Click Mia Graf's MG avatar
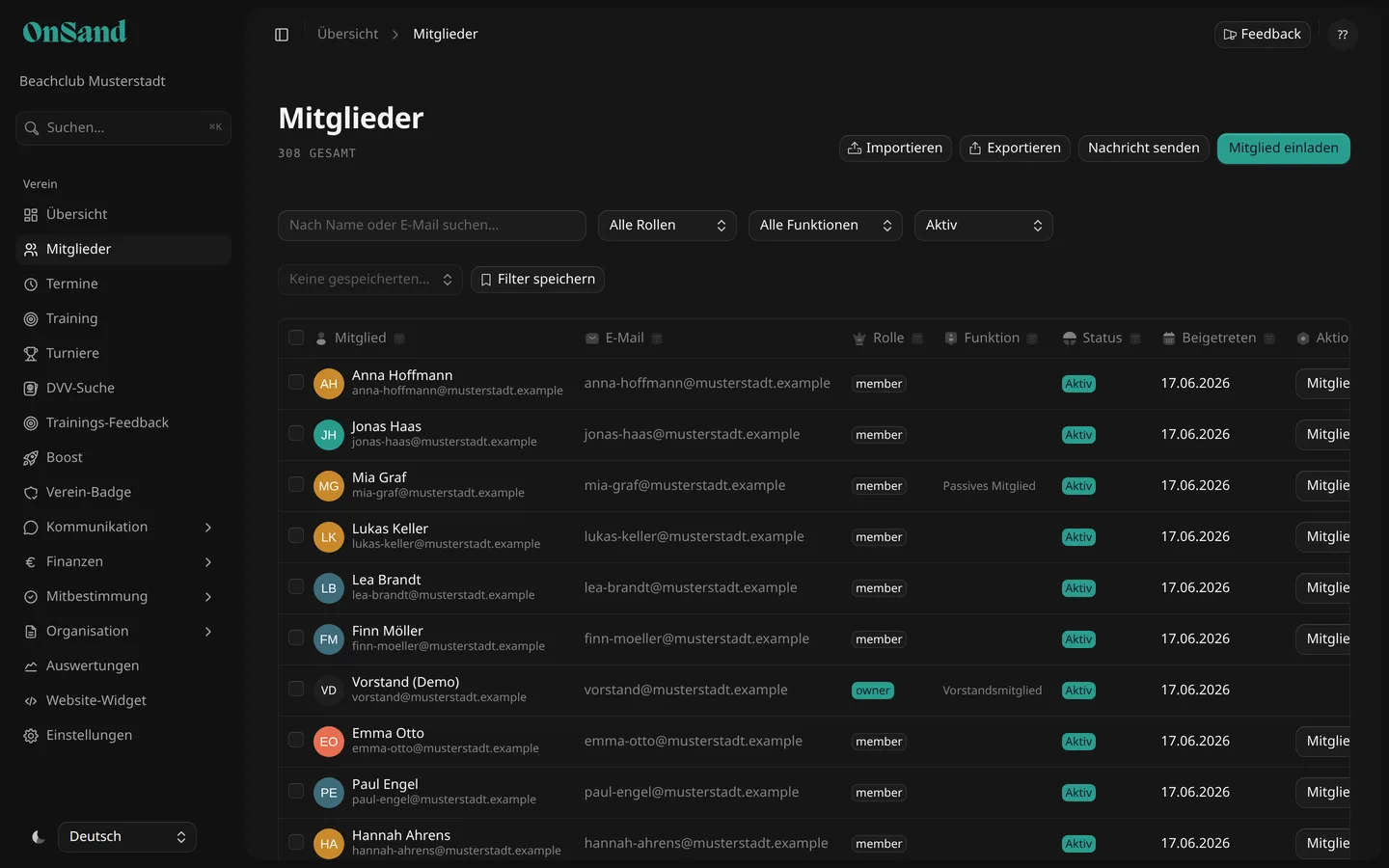The height and width of the screenshot is (868, 1389). tap(329, 486)
